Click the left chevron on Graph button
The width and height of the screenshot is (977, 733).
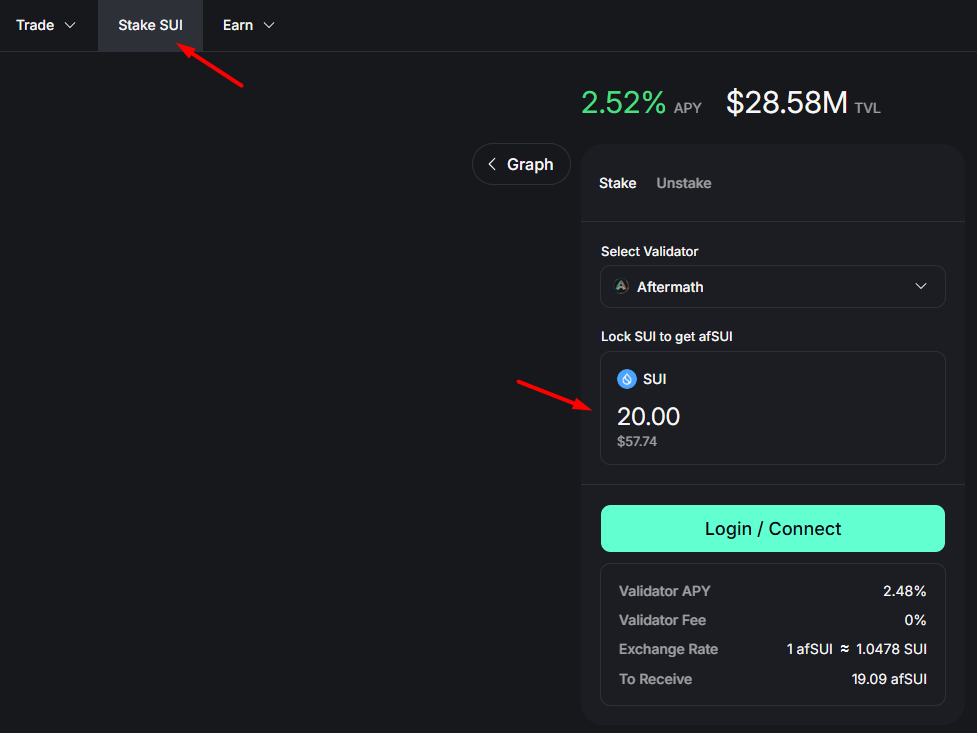[492, 164]
